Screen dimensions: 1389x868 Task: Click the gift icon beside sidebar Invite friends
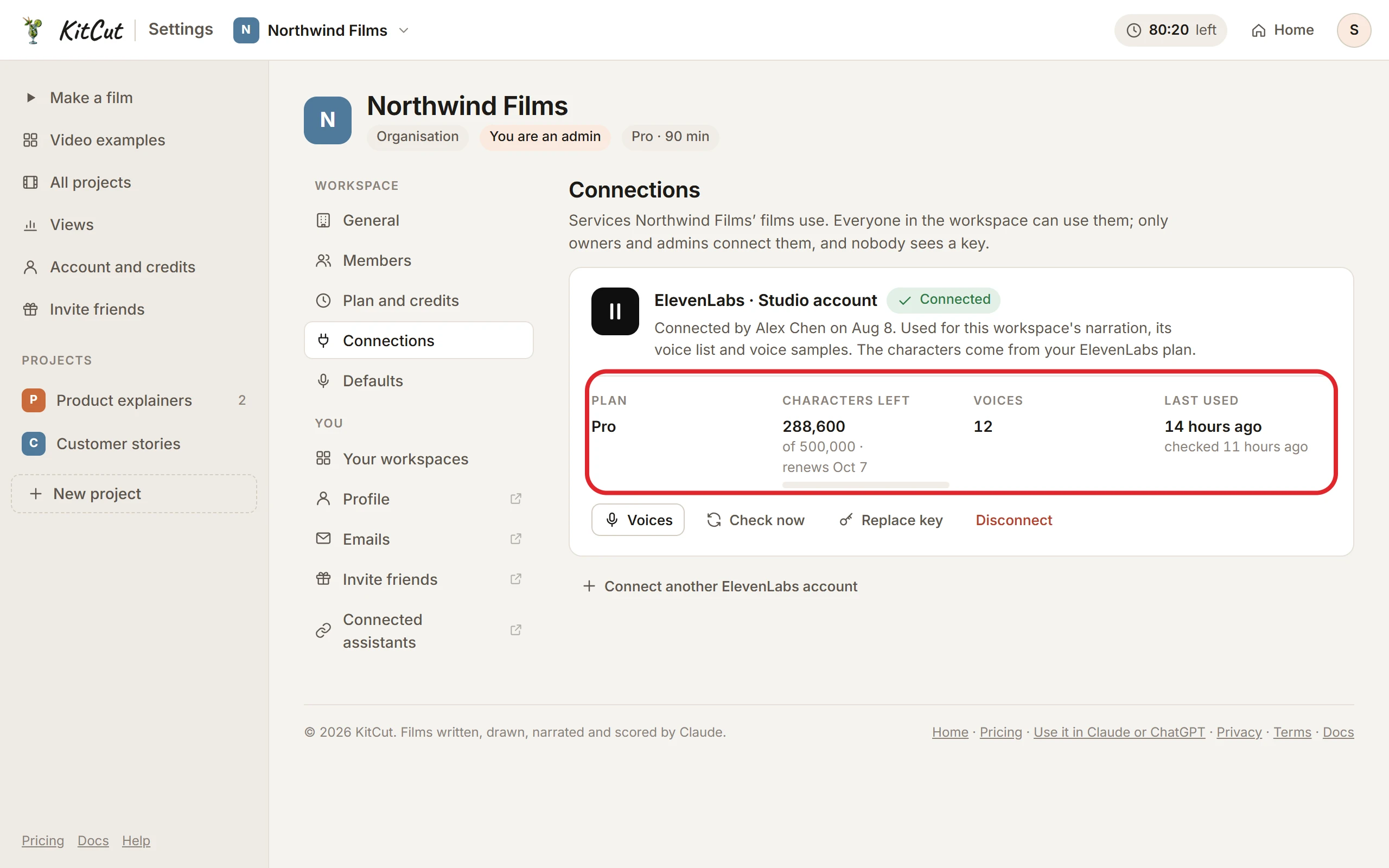pyautogui.click(x=30, y=309)
